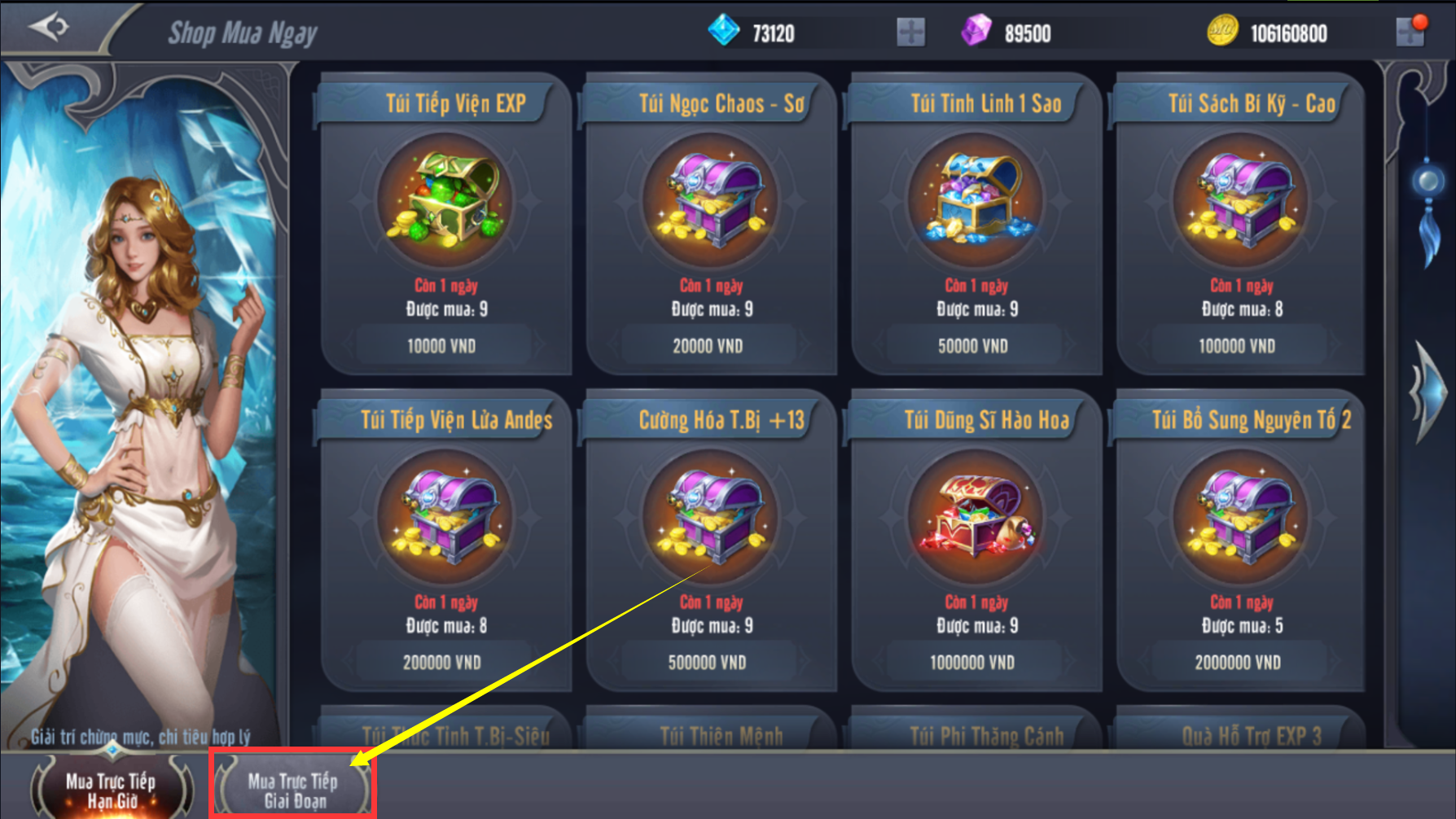Click the 2000000 VND price button
This screenshot has height=819, width=1456.
tap(1238, 663)
